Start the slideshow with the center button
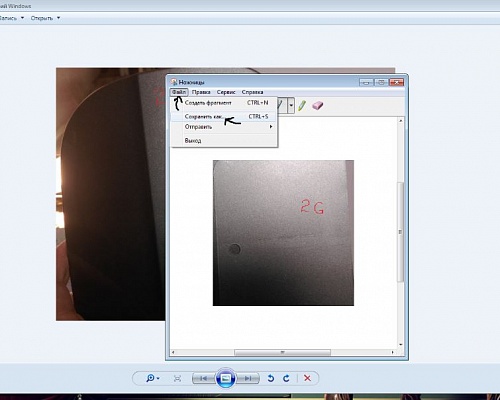This screenshot has height=400, width=500. [x=226, y=378]
